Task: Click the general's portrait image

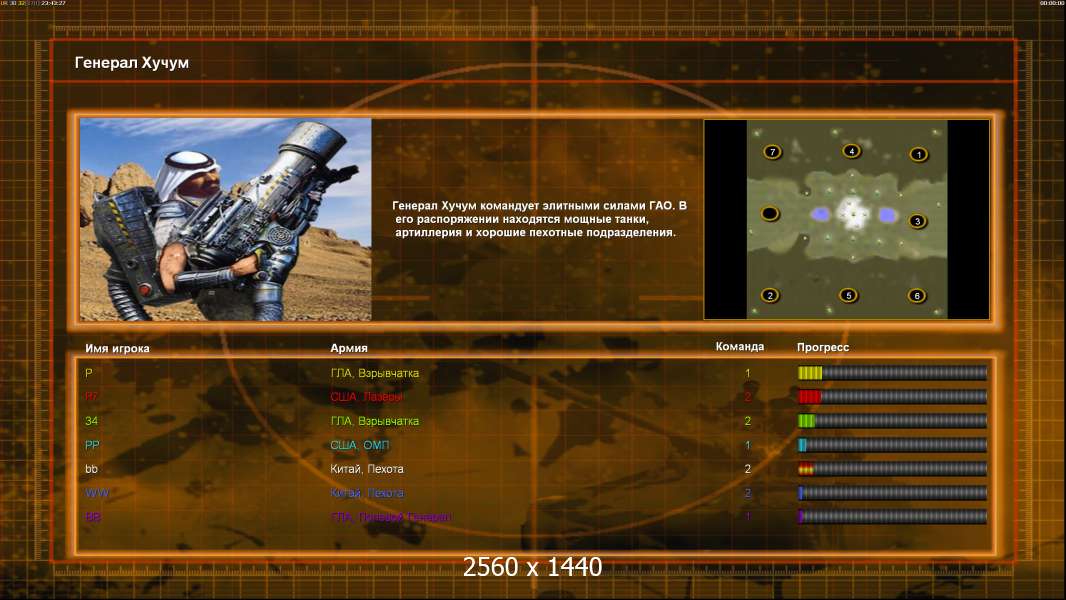Action: (x=225, y=219)
